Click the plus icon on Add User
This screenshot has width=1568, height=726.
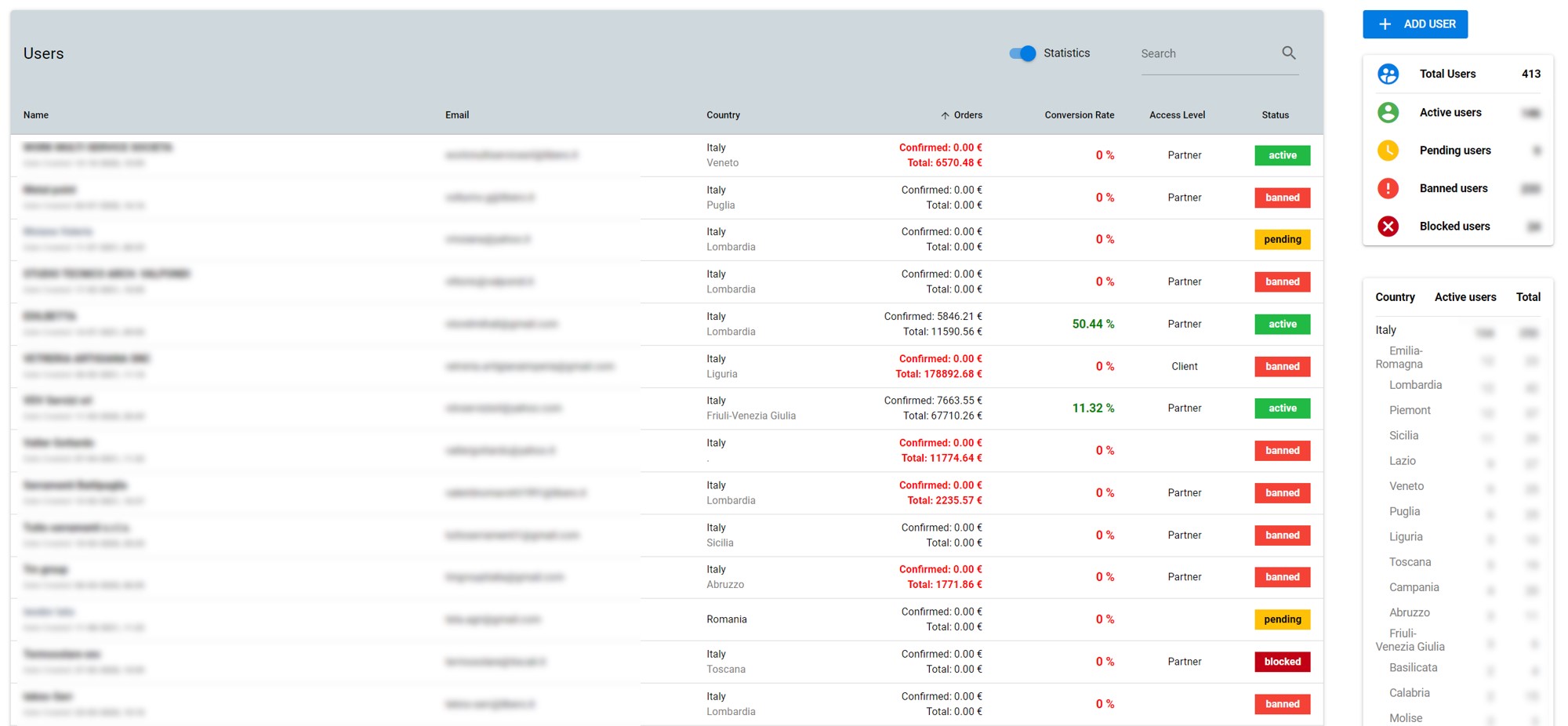click(x=1385, y=24)
